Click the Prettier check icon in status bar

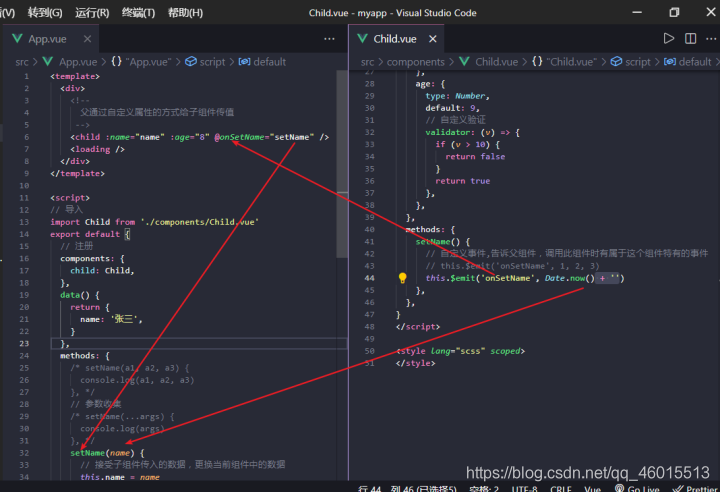pos(677,489)
